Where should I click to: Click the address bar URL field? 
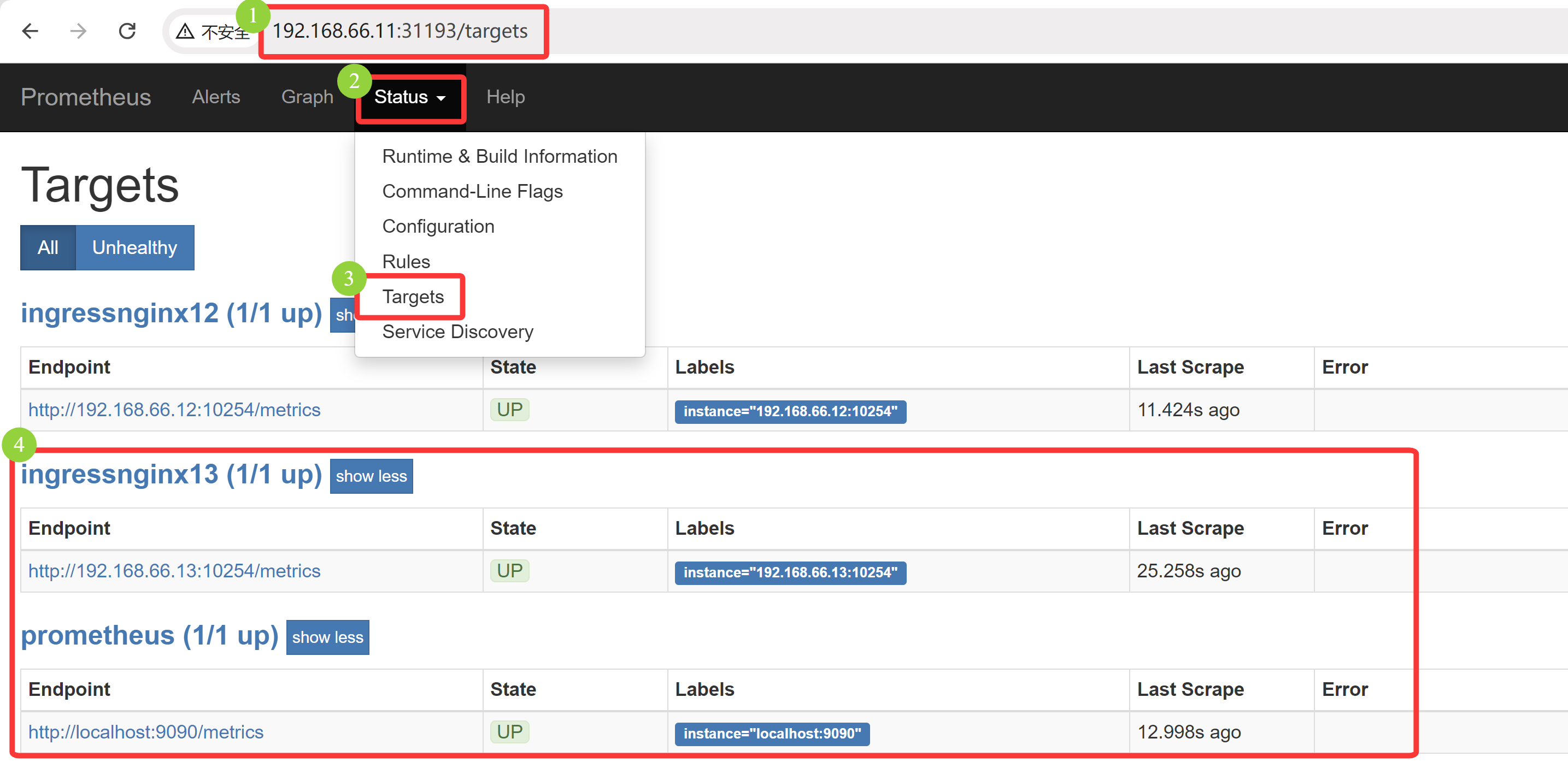click(400, 31)
